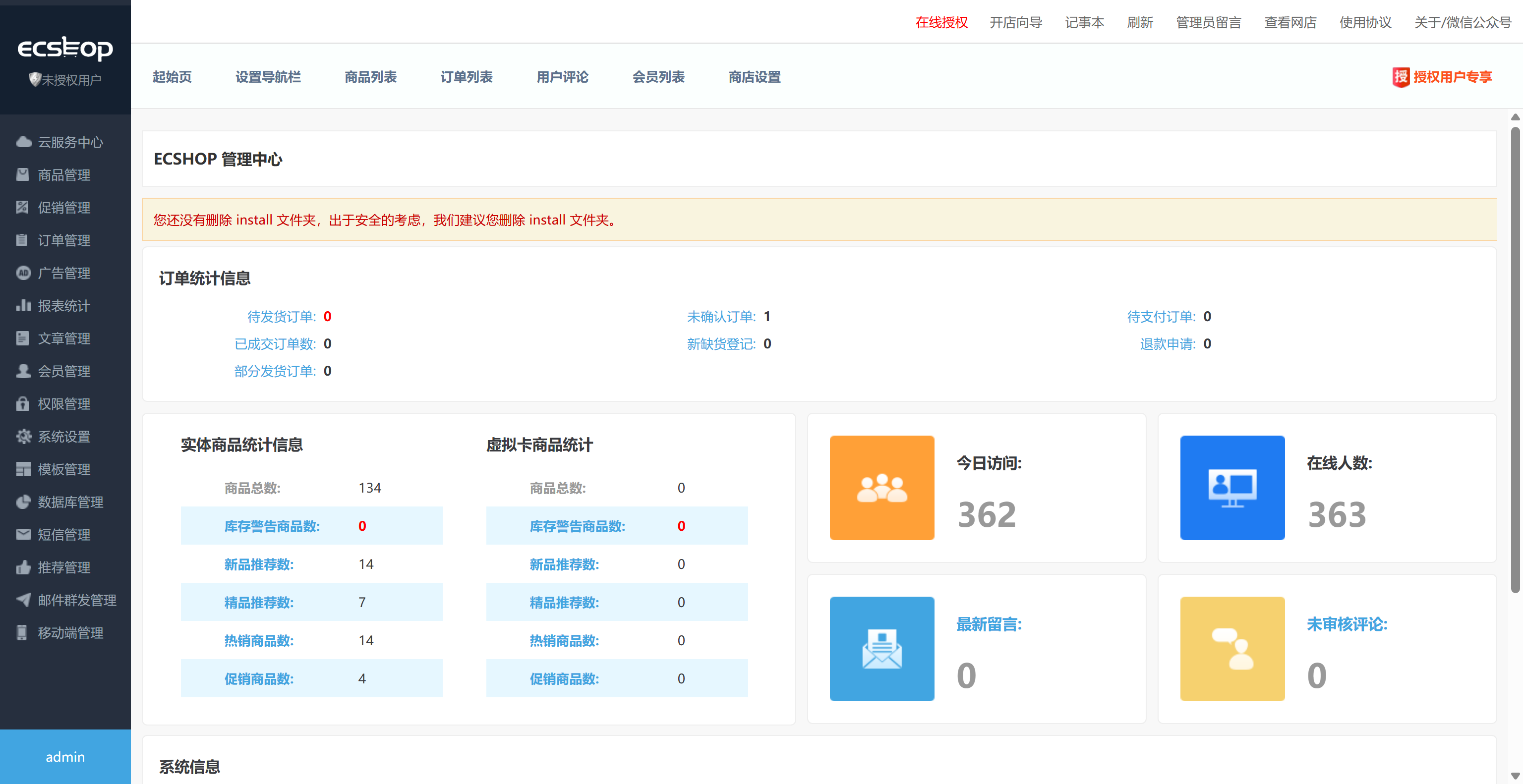The height and width of the screenshot is (784, 1523).
Task: Click the blue 在线人数 monitor tile
Action: 1232,488
